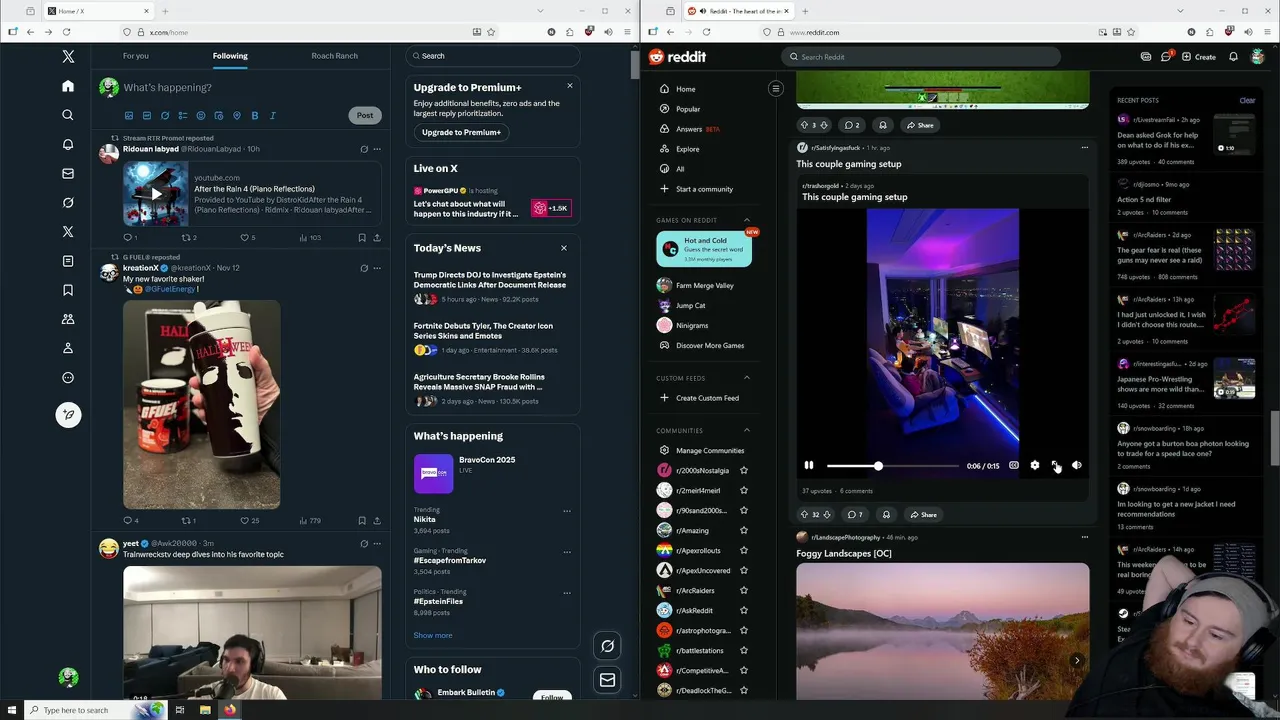Click X page scrollbar thumb
Image resolution: width=1280 pixels, height=720 pixels.
pyautogui.click(x=634, y=63)
